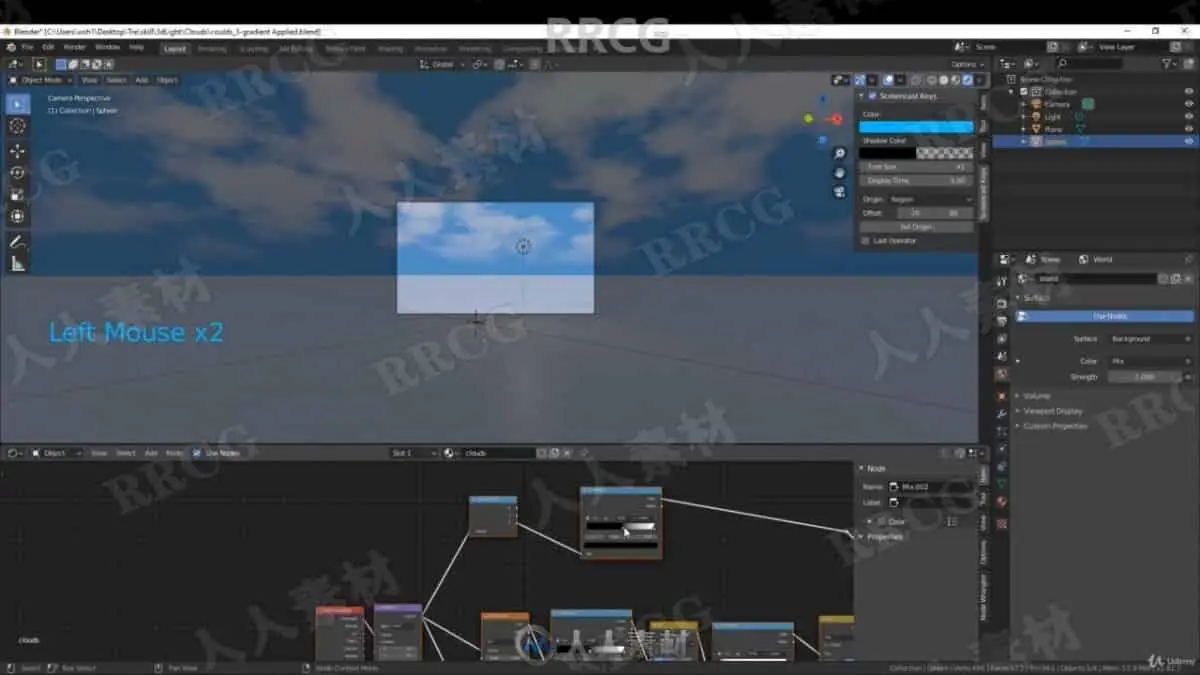The image size is (1200, 675).
Task: Hide the Camera object via eye icon
Action: pos(1189,104)
